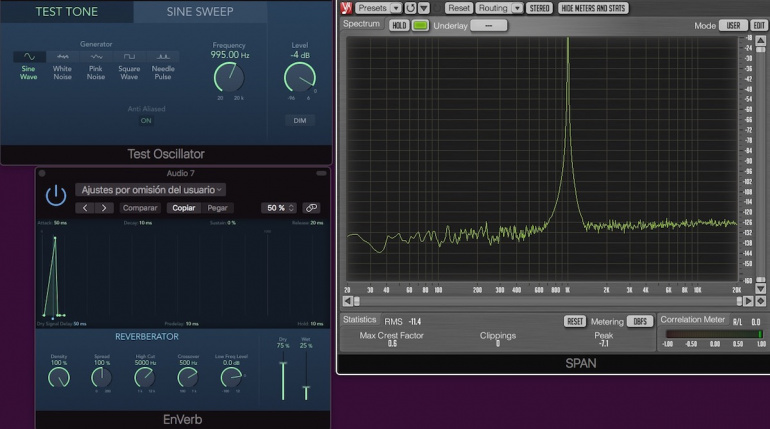Click the diamond zoom-reset icon in SPAN
This screenshot has height=429, width=770.
click(761, 301)
